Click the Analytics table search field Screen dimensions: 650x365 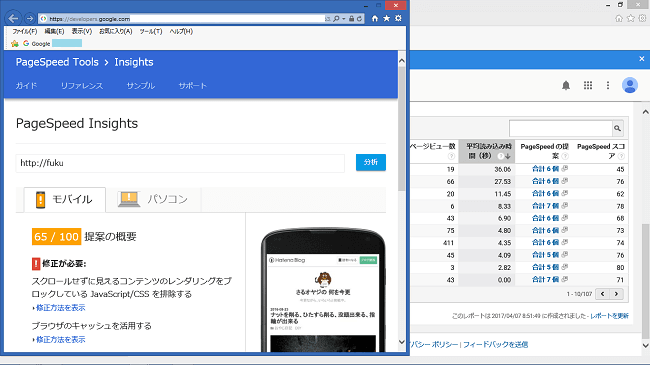click(x=560, y=129)
